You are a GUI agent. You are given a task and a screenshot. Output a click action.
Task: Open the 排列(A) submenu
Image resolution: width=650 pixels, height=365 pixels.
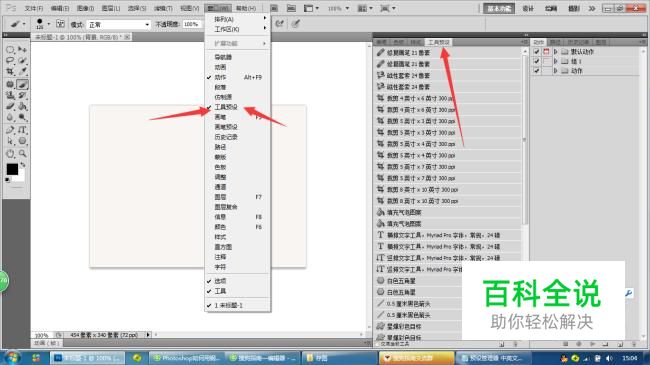click(238, 19)
